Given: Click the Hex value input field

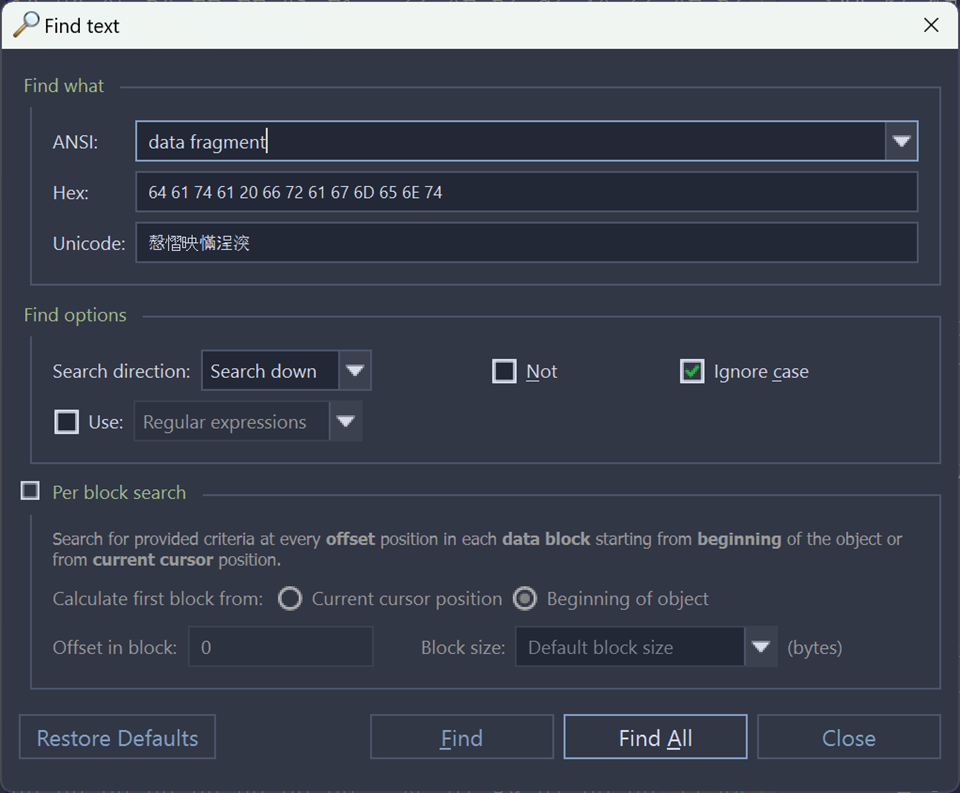Looking at the screenshot, I should click(x=526, y=192).
